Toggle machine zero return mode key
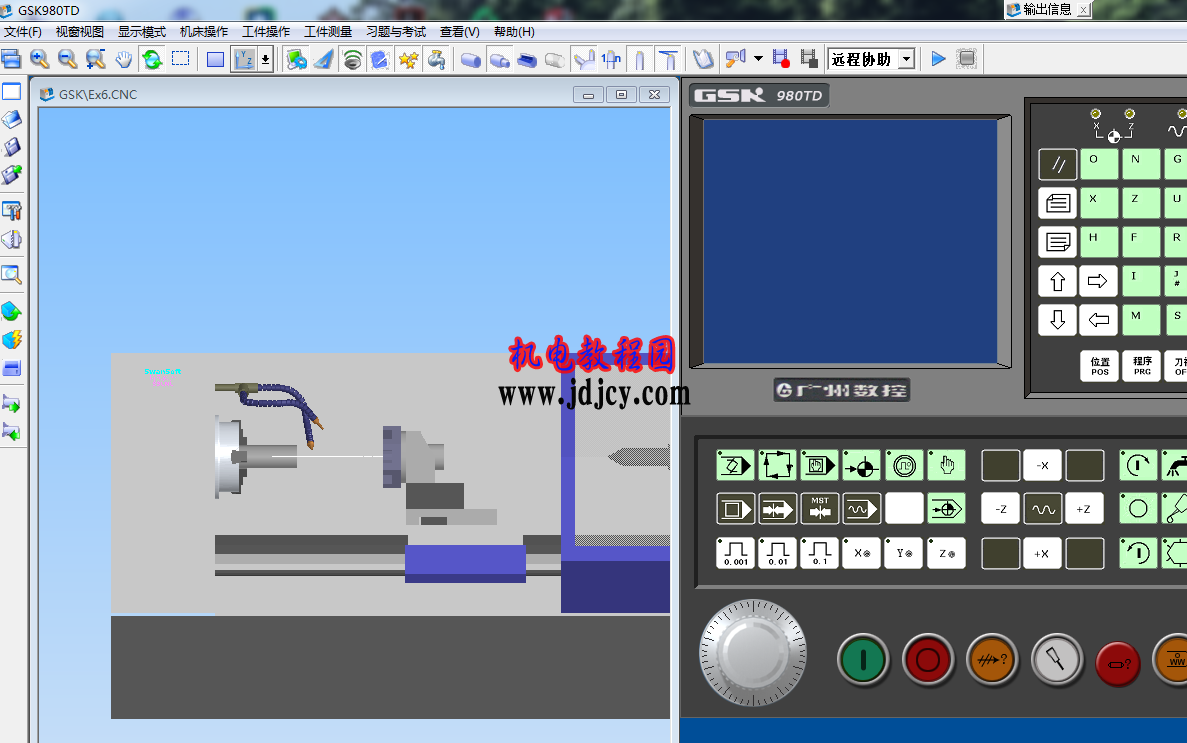The width and height of the screenshot is (1187, 743). pyautogui.click(x=862, y=465)
